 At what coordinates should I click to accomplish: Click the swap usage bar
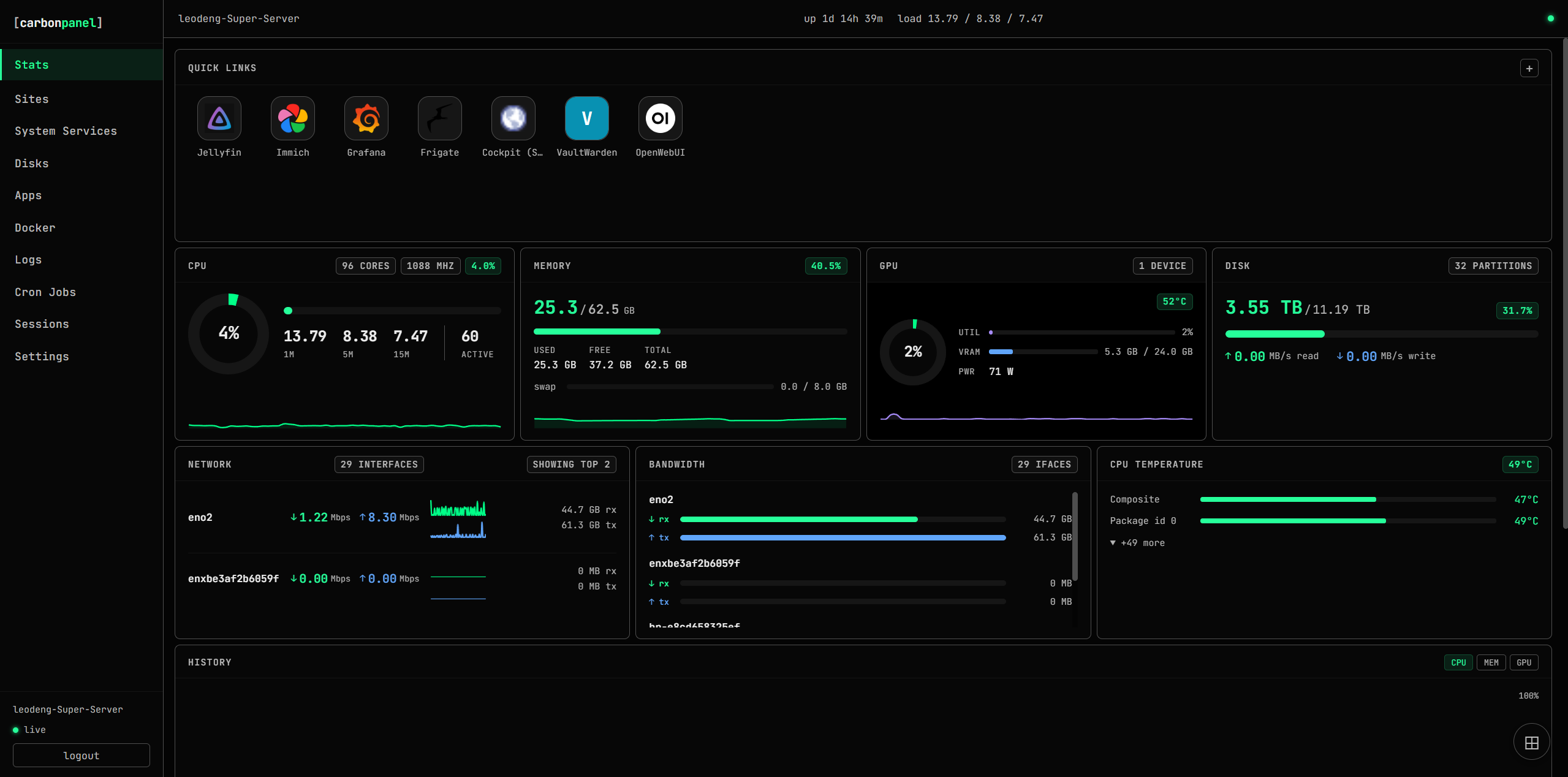coord(670,387)
